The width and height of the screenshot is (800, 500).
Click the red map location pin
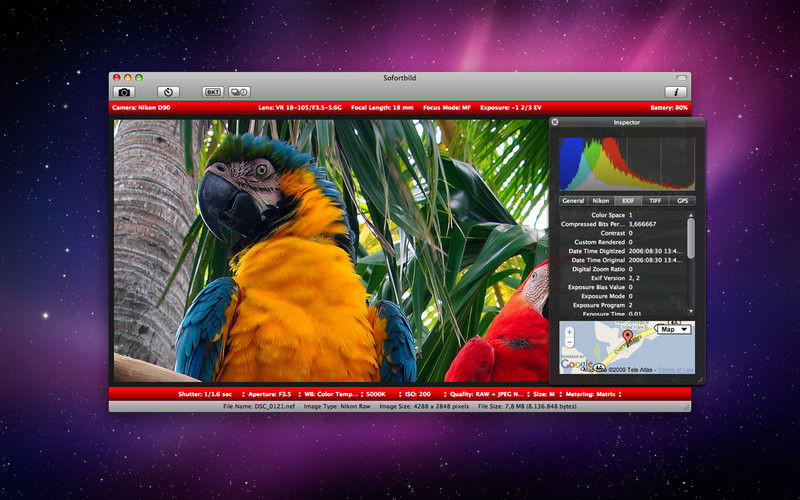628,337
